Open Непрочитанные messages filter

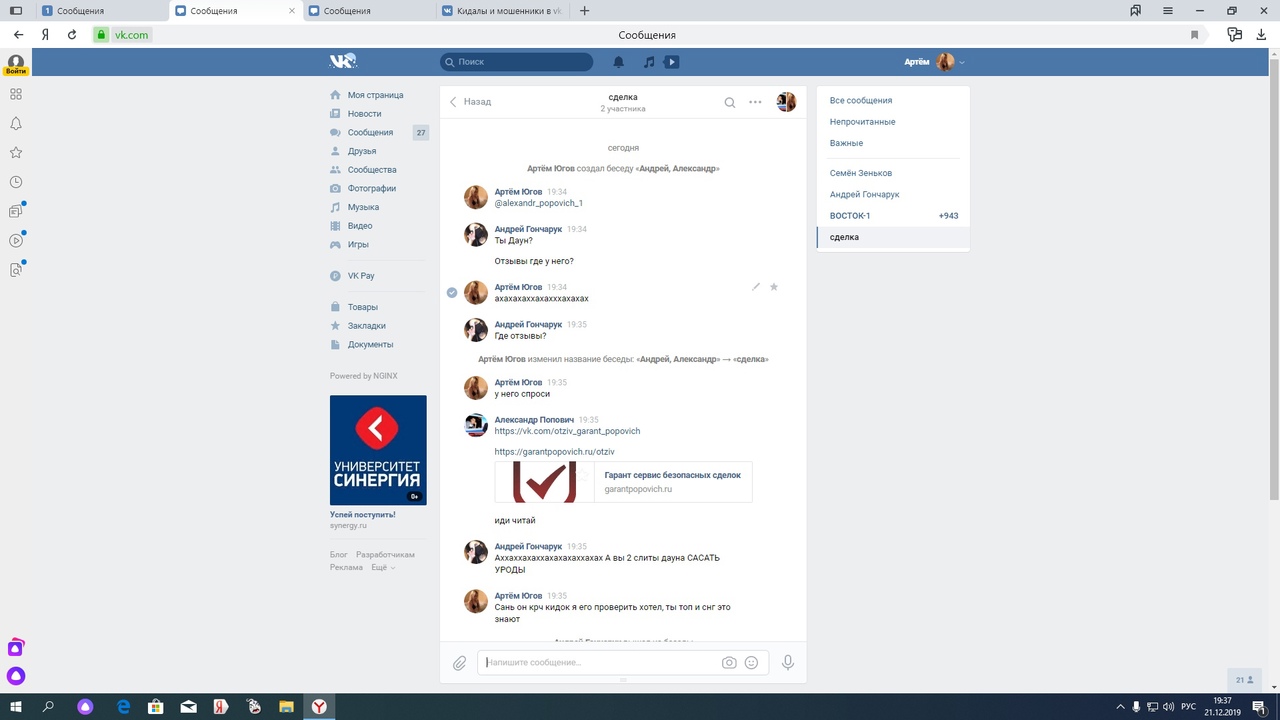coord(862,122)
